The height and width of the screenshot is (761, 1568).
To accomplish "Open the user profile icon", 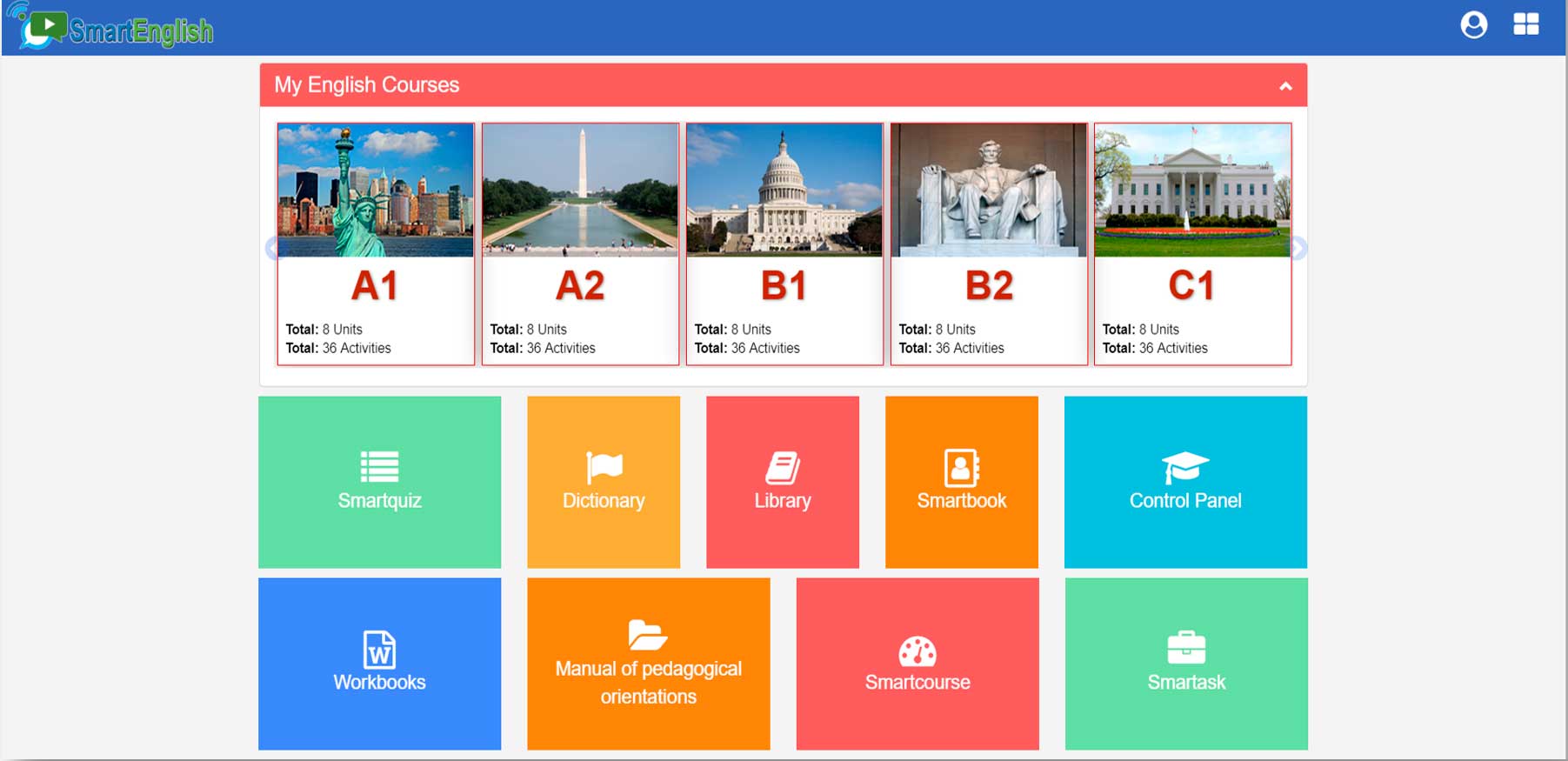I will [1473, 24].
